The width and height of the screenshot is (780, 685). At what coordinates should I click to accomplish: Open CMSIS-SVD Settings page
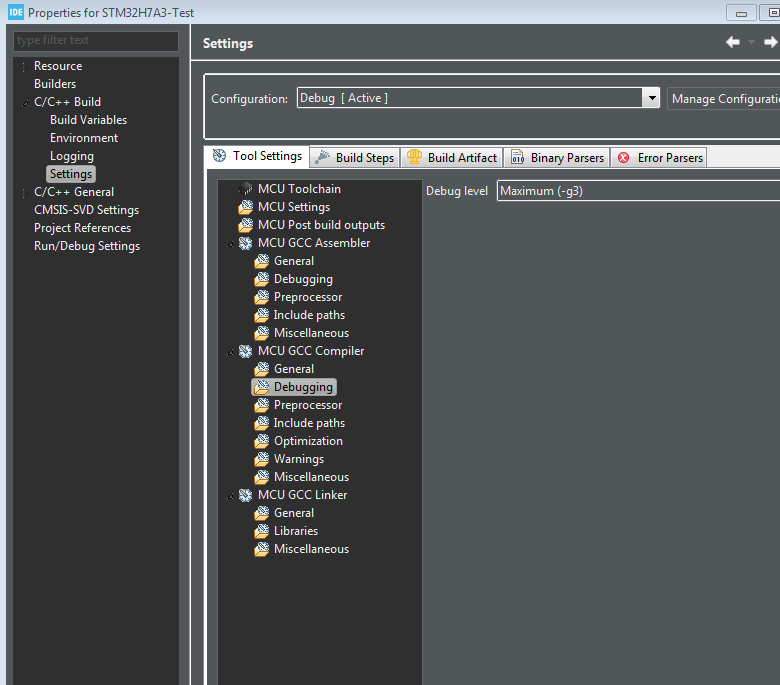pos(87,210)
